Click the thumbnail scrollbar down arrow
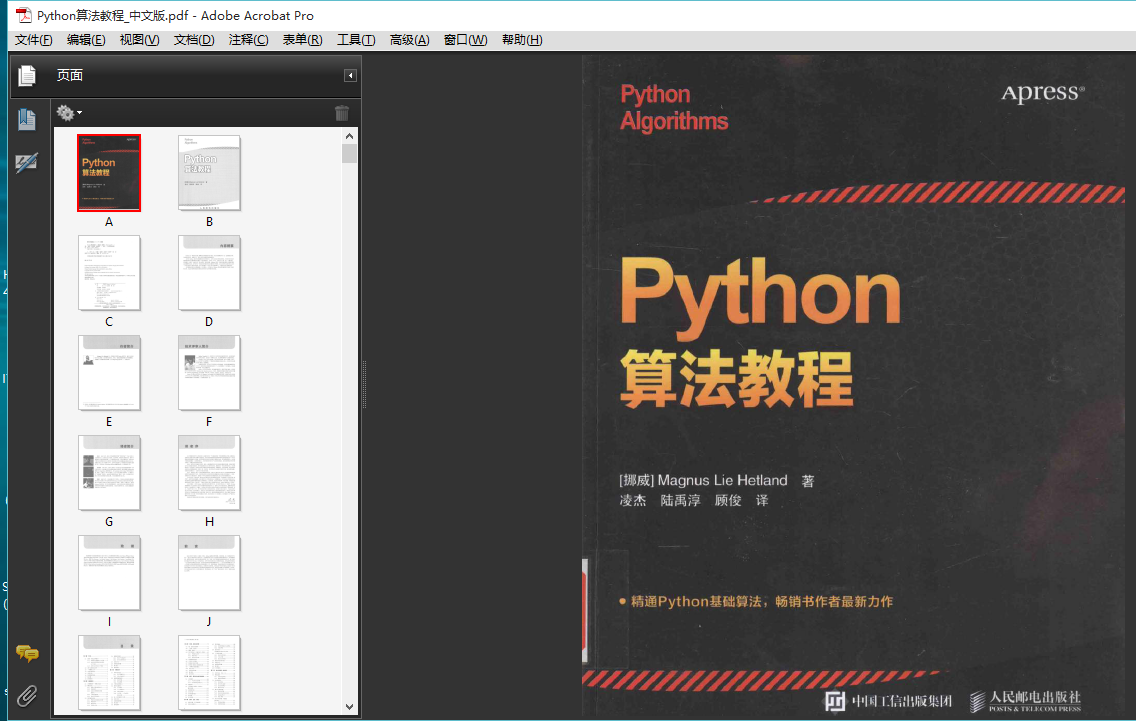1136x721 pixels. 350,707
